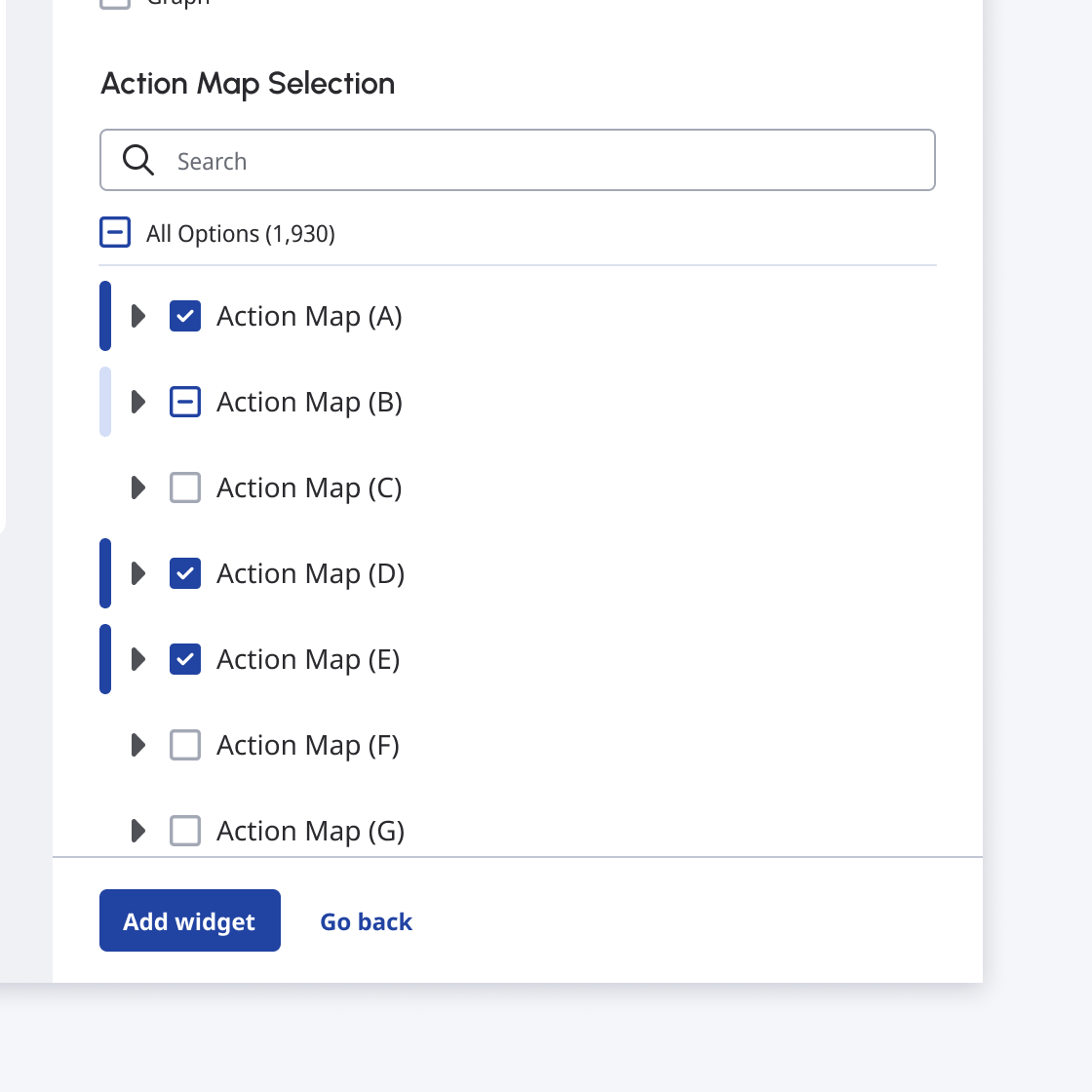Focus the Search input field
The height and width of the screenshot is (1092, 1092).
[x=518, y=160]
